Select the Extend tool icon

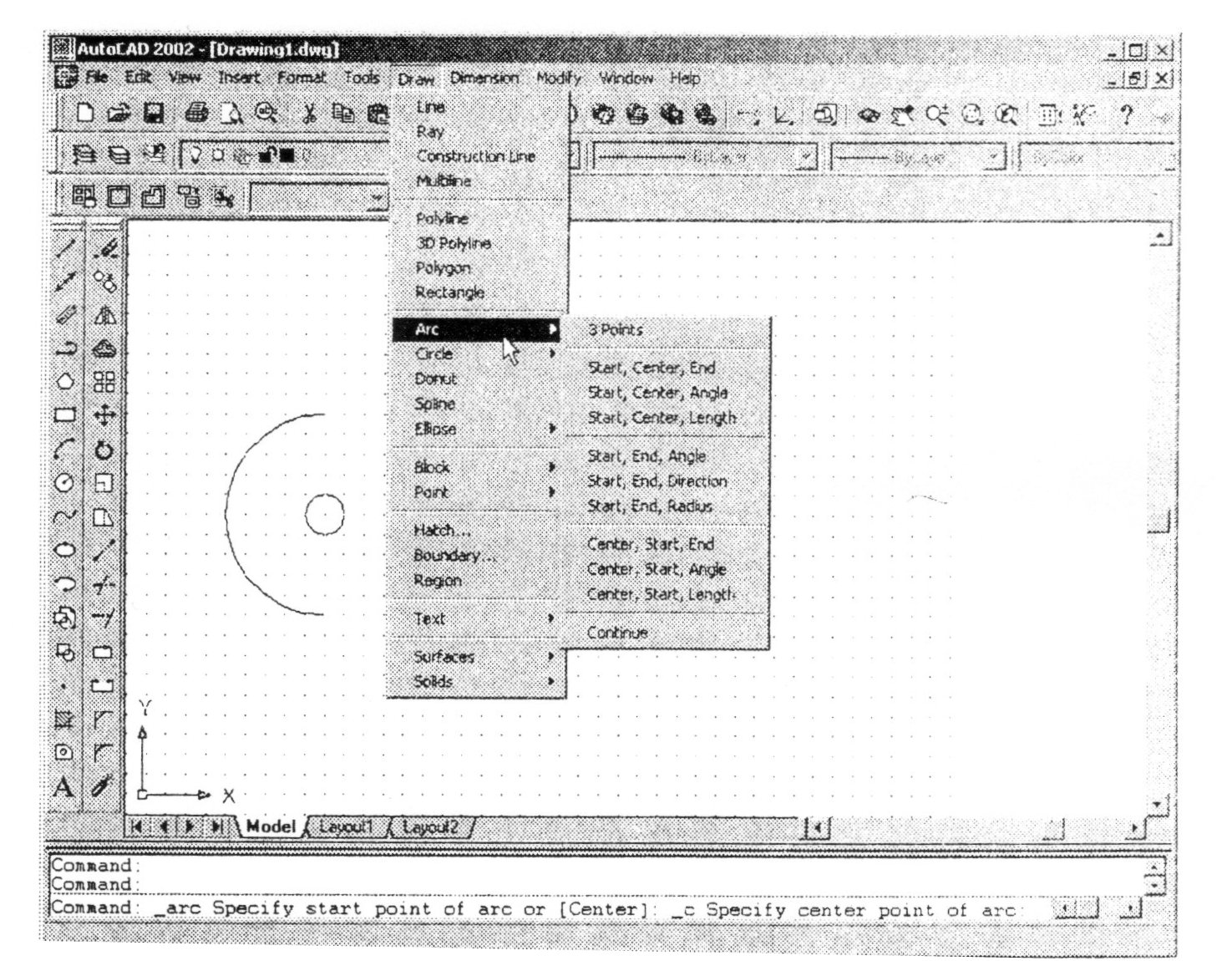104,618
